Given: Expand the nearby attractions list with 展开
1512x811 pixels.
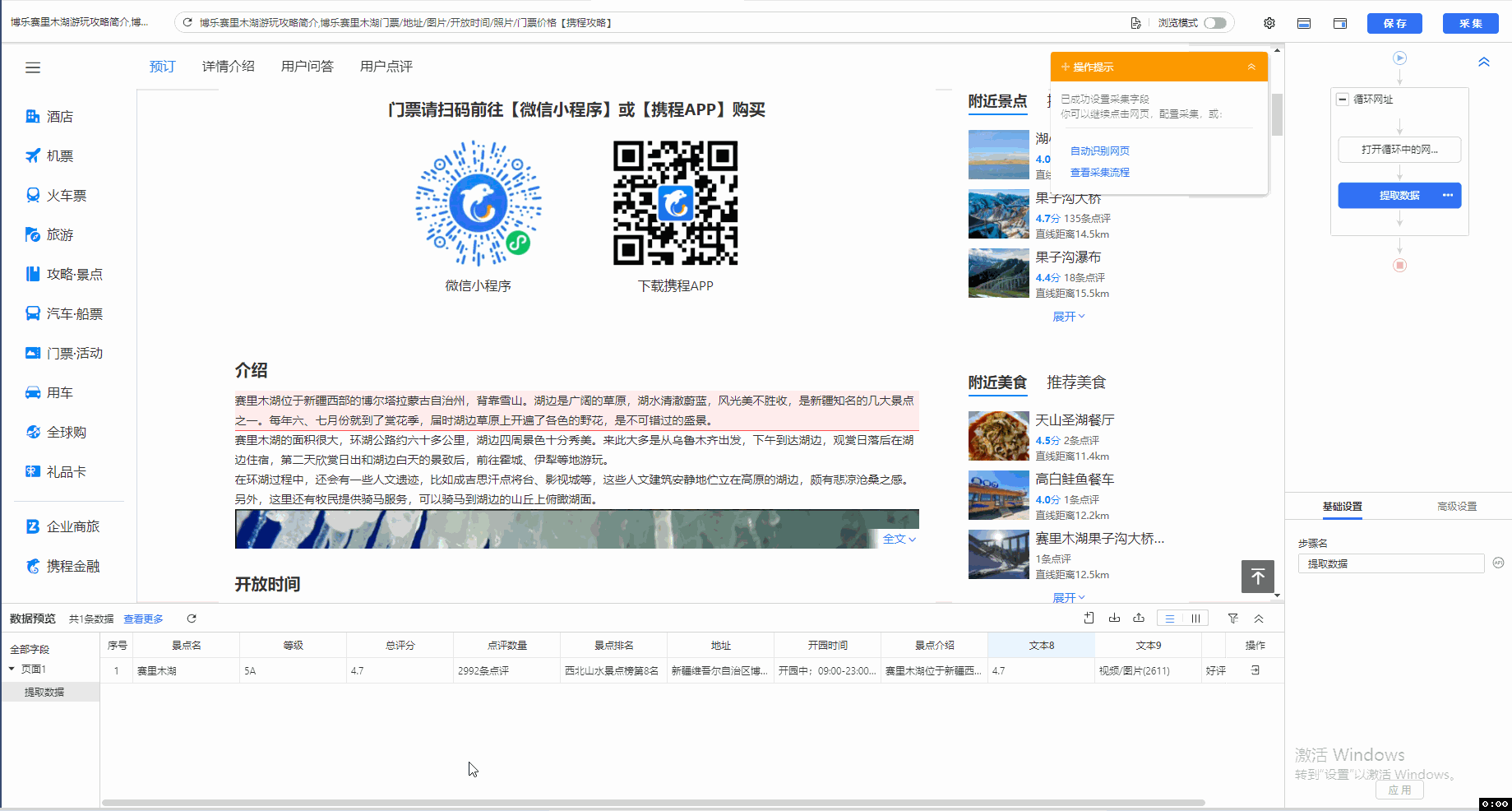Looking at the screenshot, I should pos(1069,317).
